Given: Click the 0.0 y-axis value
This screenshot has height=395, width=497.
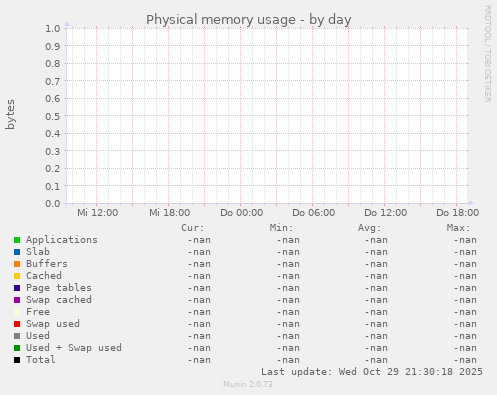Looking at the screenshot, I should 53,203.
